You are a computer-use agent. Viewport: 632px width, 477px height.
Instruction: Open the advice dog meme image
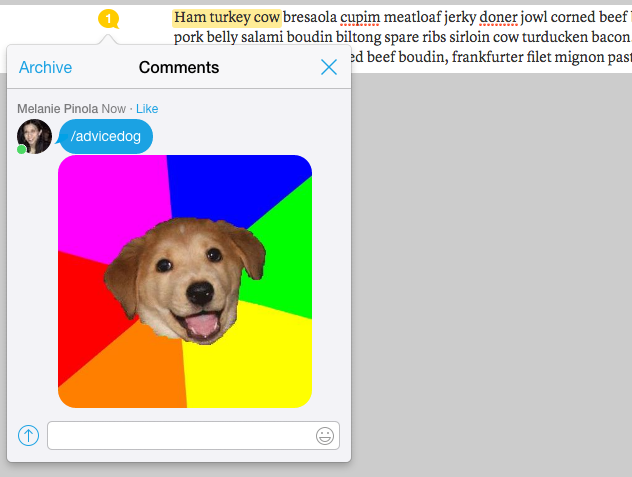tap(185, 281)
